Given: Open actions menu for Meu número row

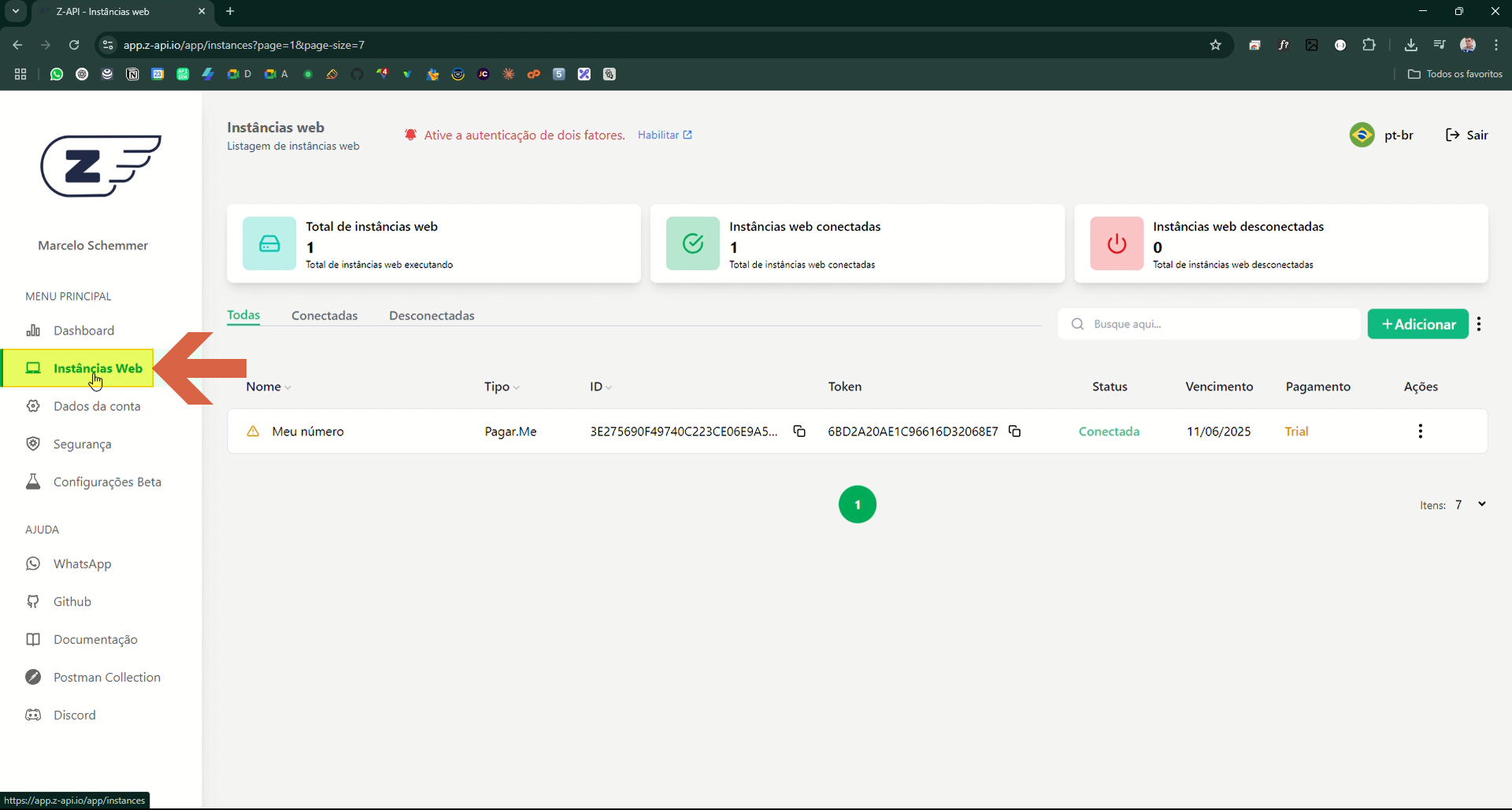Looking at the screenshot, I should pos(1420,431).
